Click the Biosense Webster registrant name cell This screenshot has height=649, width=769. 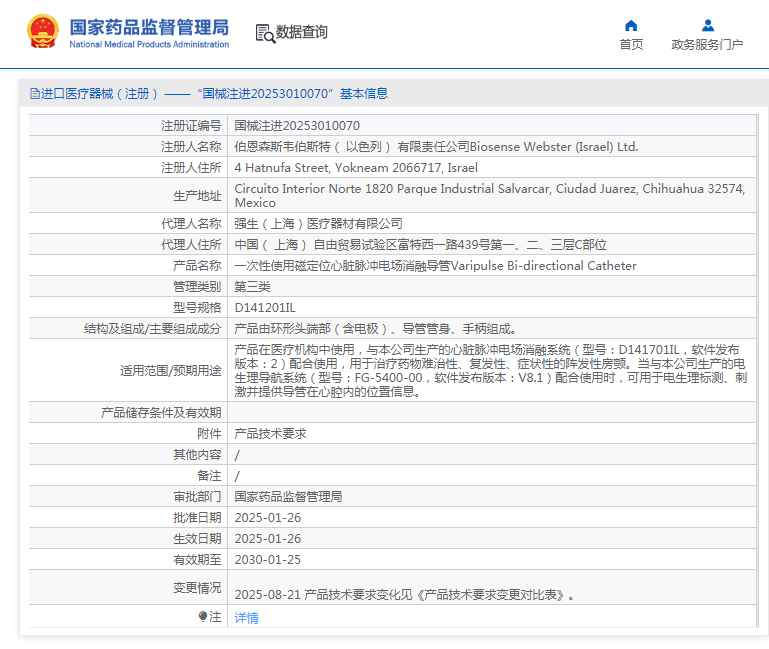click(435, 147)
